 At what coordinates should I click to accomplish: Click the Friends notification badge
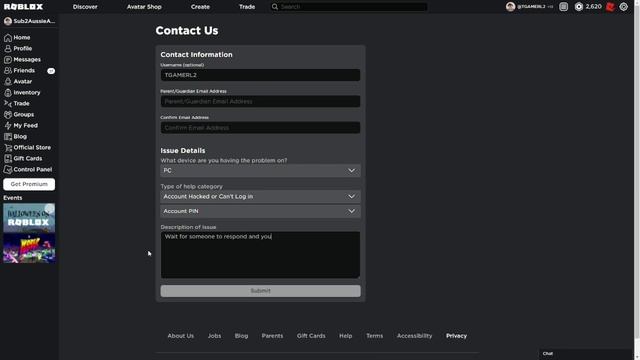coord(51,71)
